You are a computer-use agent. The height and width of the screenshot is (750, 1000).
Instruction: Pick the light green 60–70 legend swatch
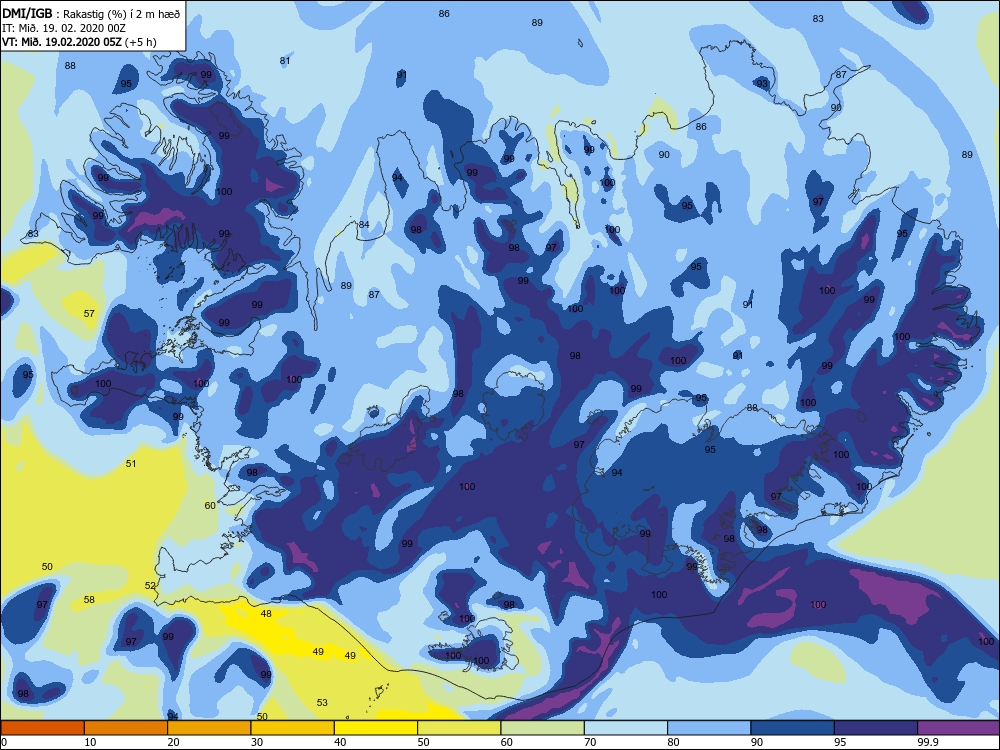(543, 728)
